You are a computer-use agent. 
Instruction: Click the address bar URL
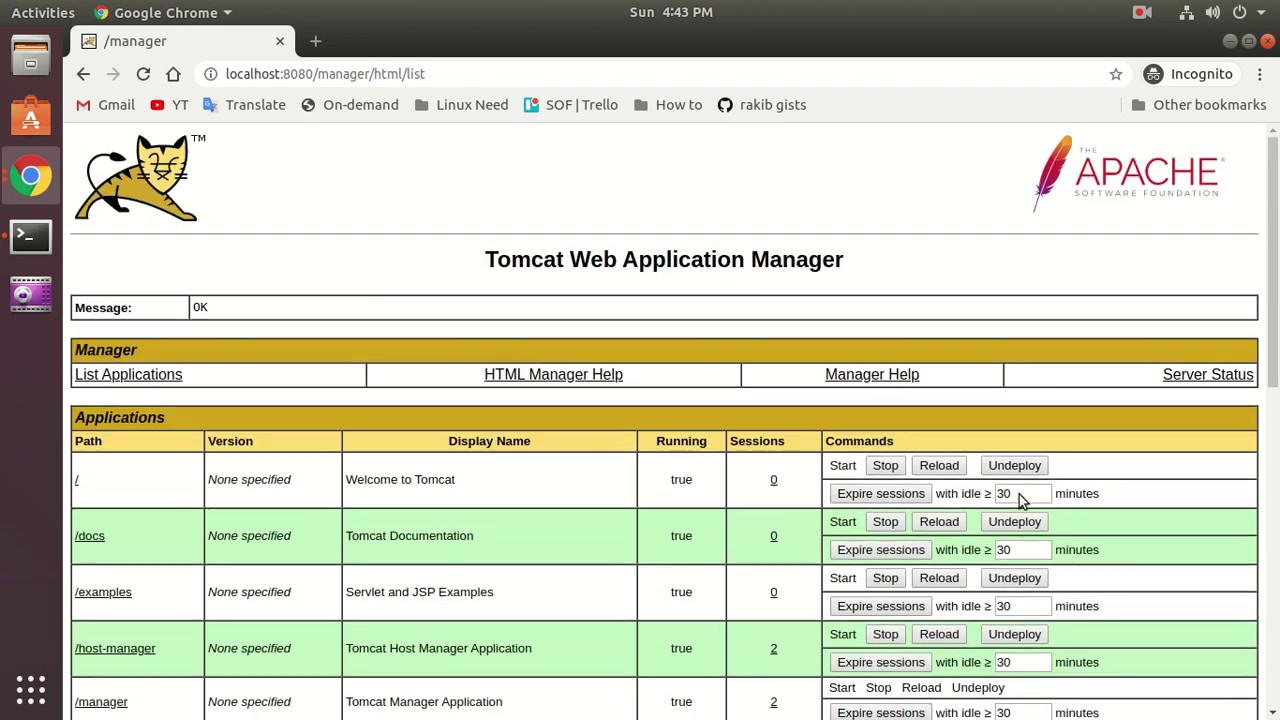click(325, 74)
